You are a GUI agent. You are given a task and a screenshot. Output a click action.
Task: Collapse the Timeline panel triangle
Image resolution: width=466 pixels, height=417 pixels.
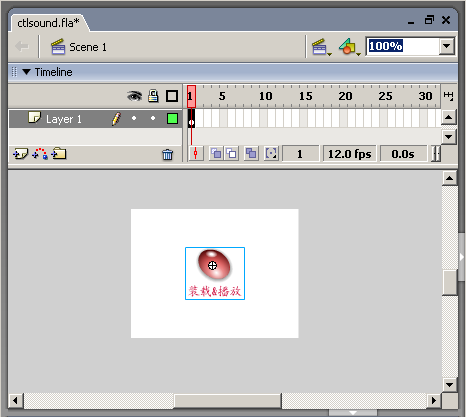click(x=27, y=72)
